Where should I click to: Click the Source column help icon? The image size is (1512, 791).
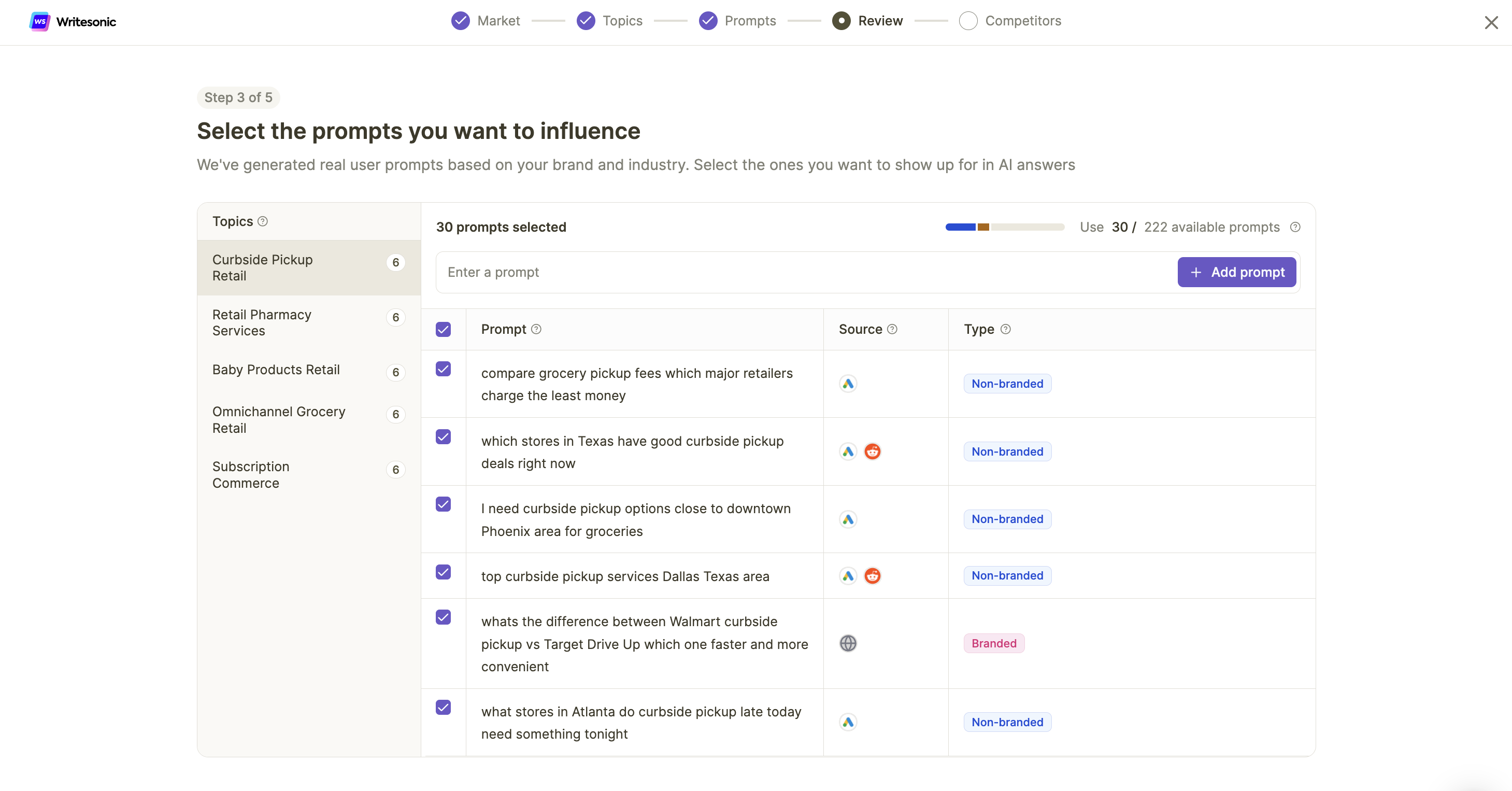892,330
